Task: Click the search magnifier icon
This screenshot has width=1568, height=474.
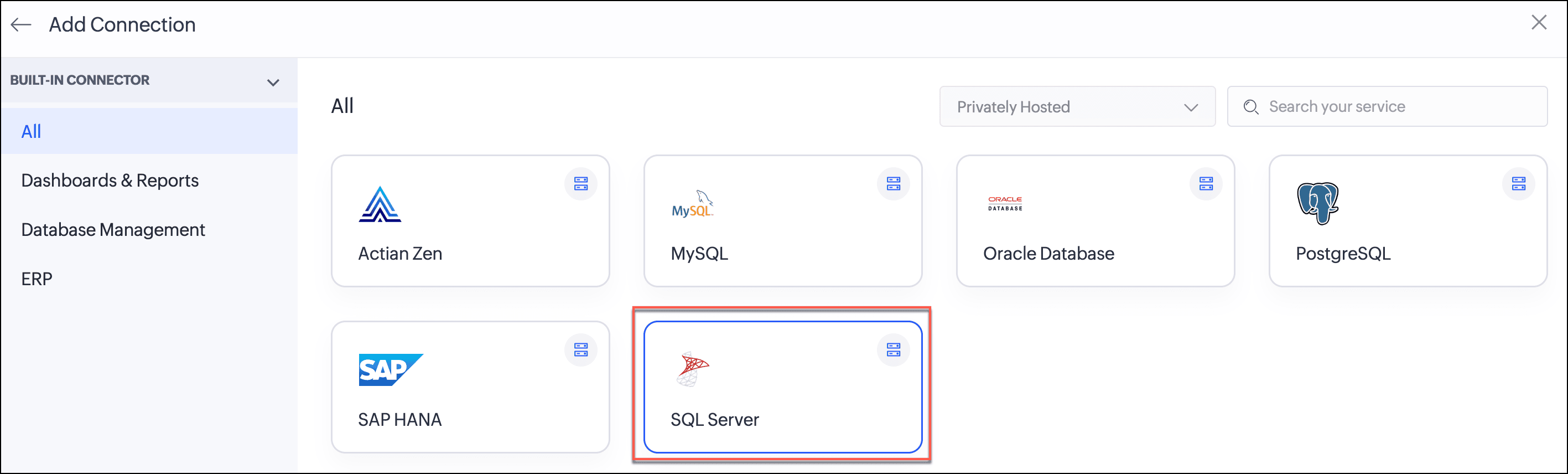Action: click(1250, 107)
